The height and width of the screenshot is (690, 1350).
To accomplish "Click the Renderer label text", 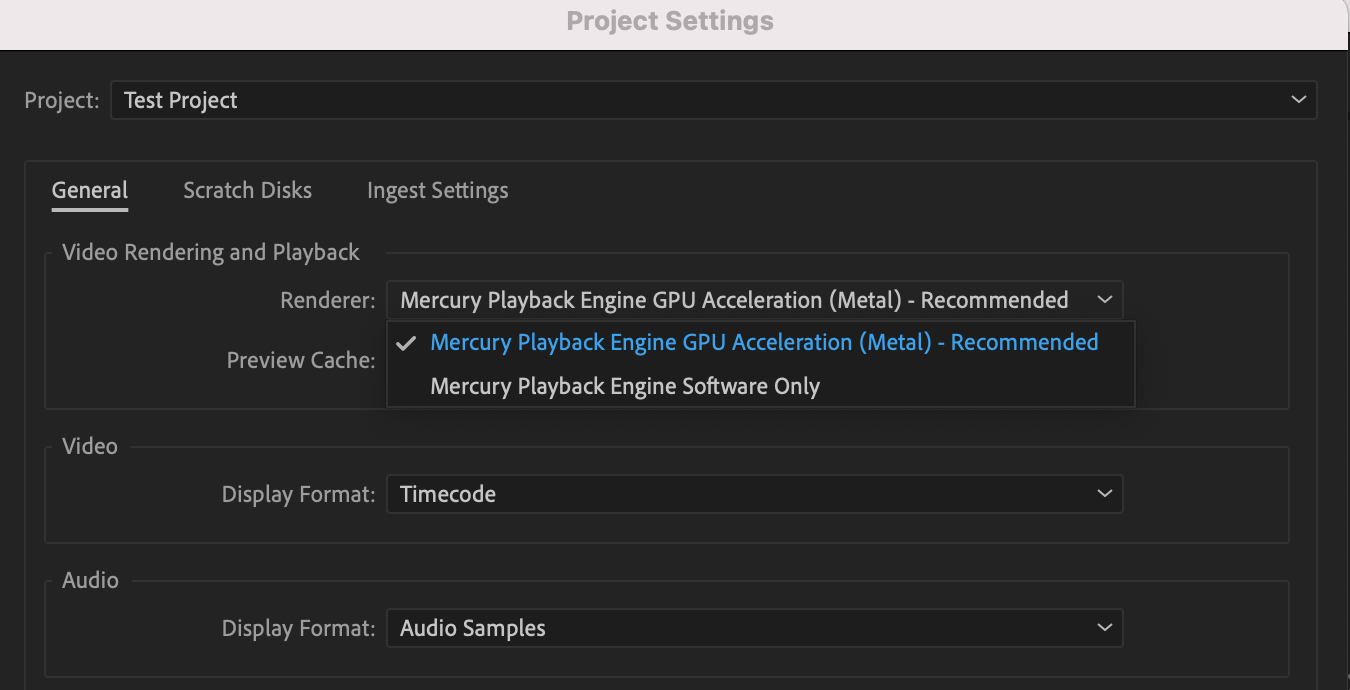I will click(x=328, y=300).
